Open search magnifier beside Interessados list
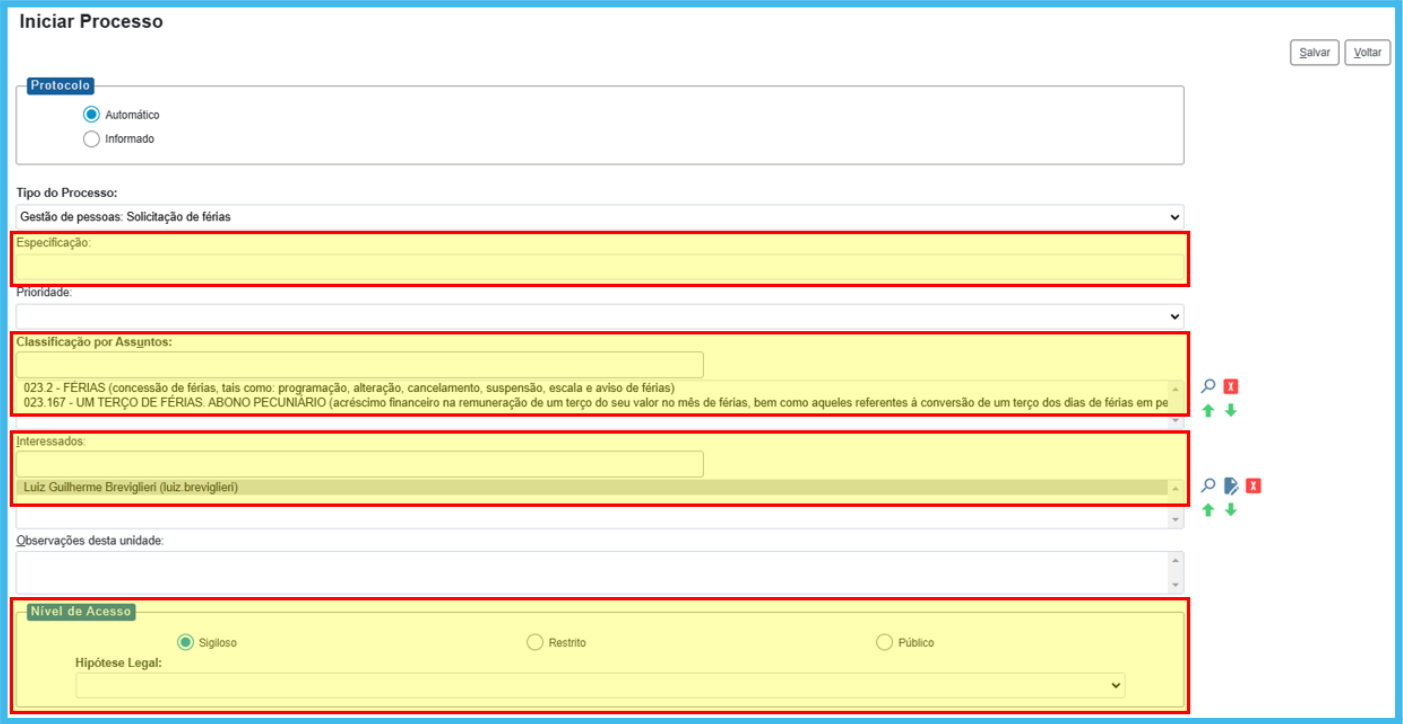Image resolution: width=1403 pixels, height=724 pixels. [x=1208, y=486]
